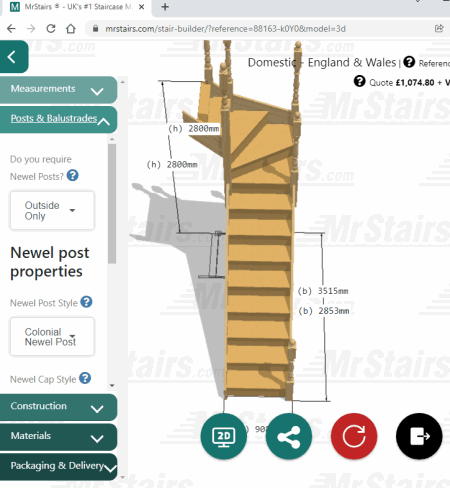Share the staircase design

pos(289,436)
